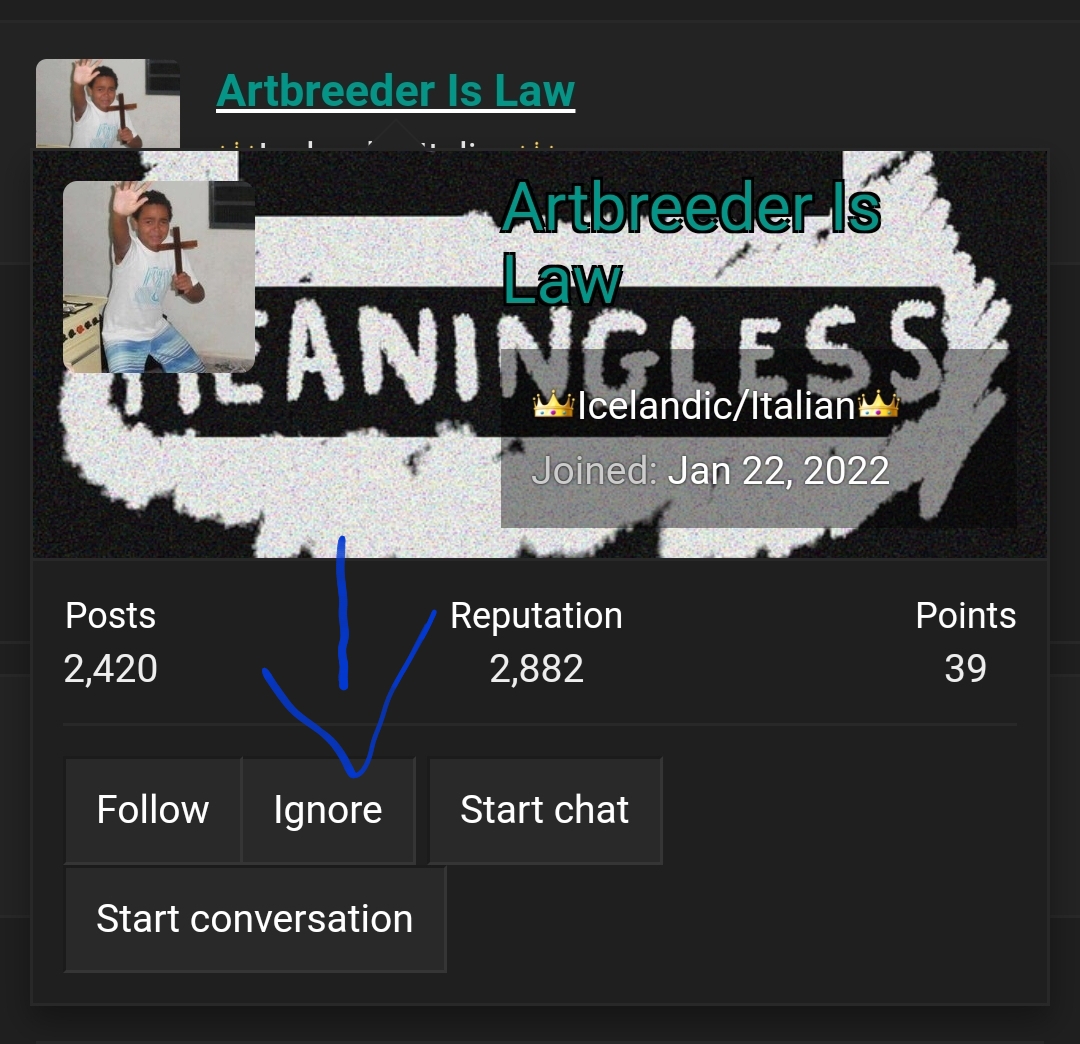This screenshot has width=1080, height=1044.
Task: Start a chat with this member
Action: (x=545, y=810)
